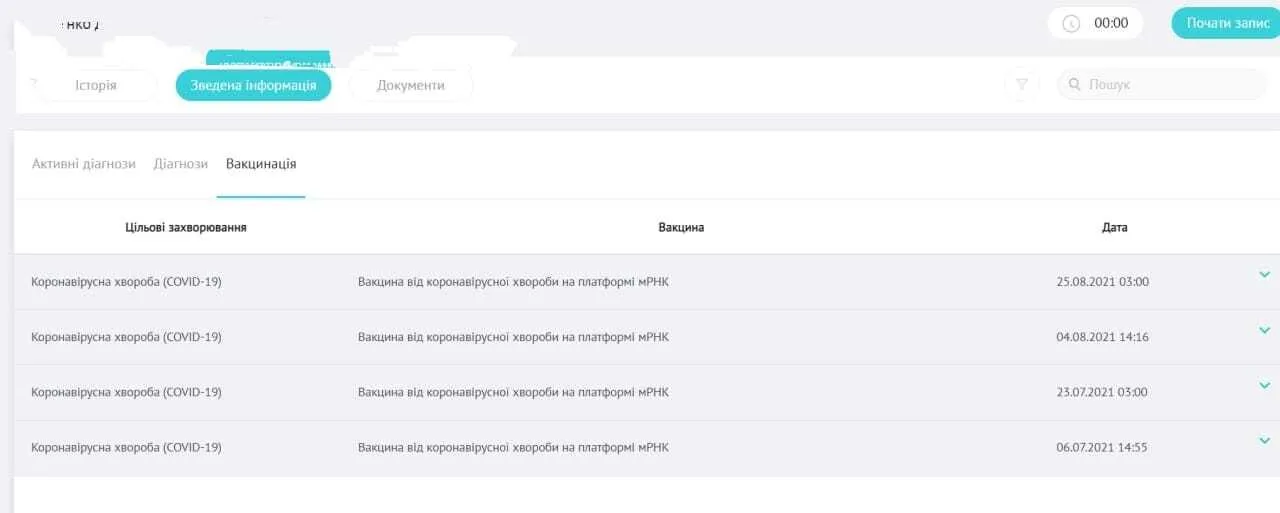This screenshot has width=1280, height=513.
Task: Select the Вакцинація sub-tab
Action: (261, 164)
